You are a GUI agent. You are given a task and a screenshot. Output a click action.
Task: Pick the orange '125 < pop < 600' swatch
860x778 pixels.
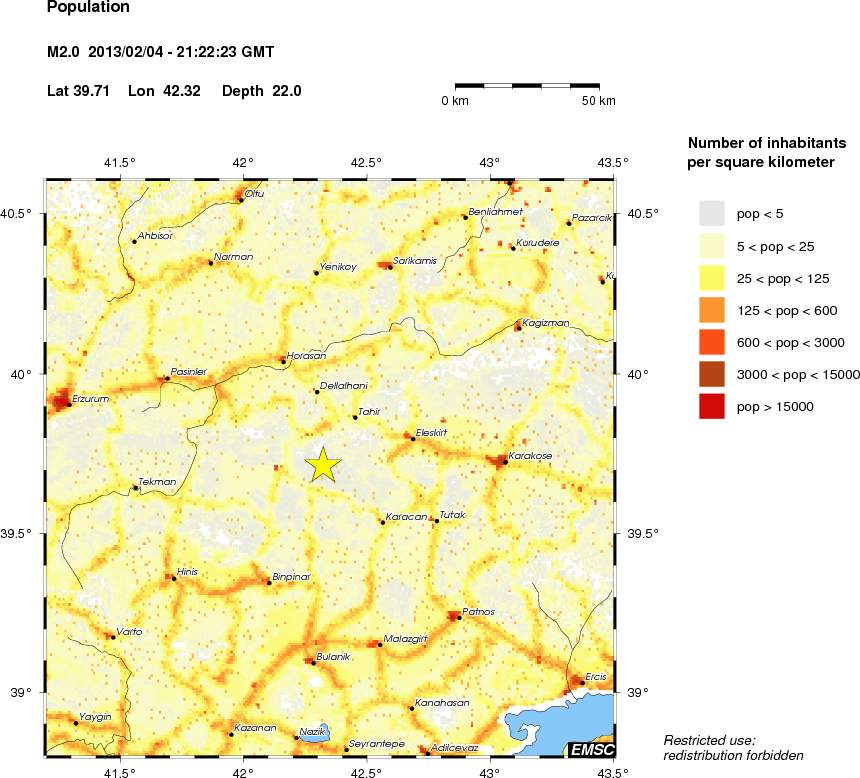711,310
